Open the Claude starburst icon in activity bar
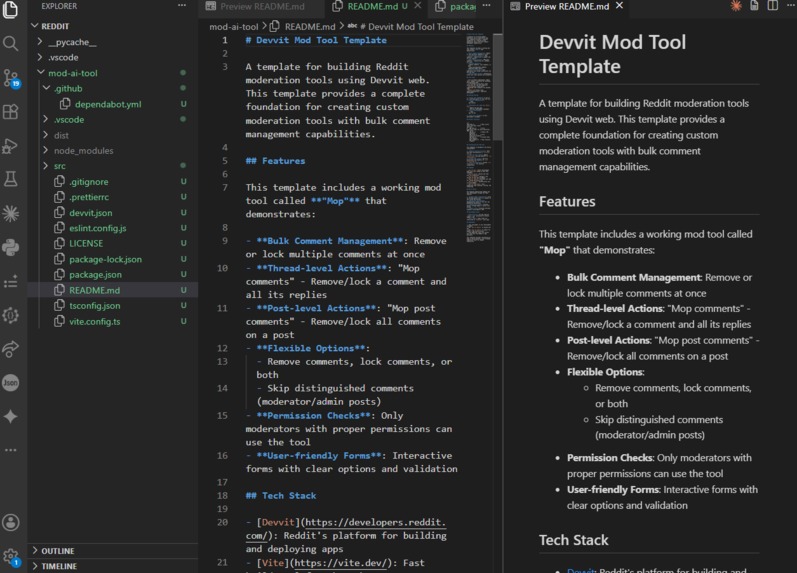This screenshot has width=797, height=573. pyautogui.click(x=11, y=214)
